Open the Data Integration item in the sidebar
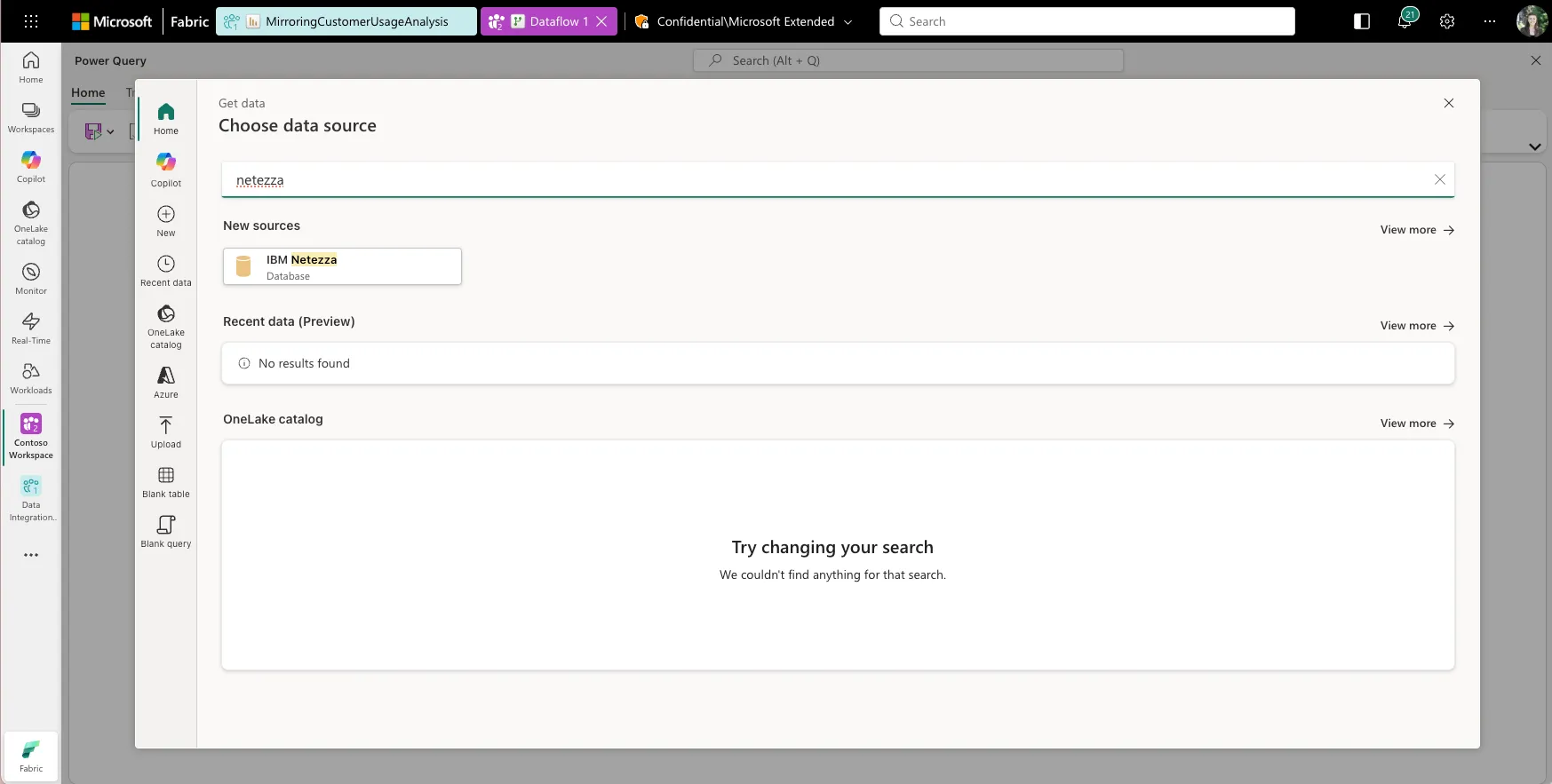1552x784 pixels. [x=31, y=498]
